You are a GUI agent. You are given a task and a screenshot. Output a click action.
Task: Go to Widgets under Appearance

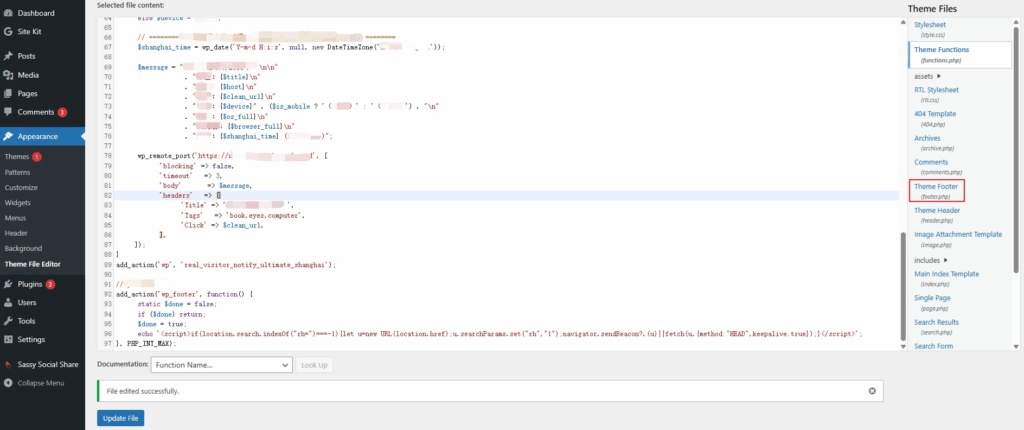point(18,202)
